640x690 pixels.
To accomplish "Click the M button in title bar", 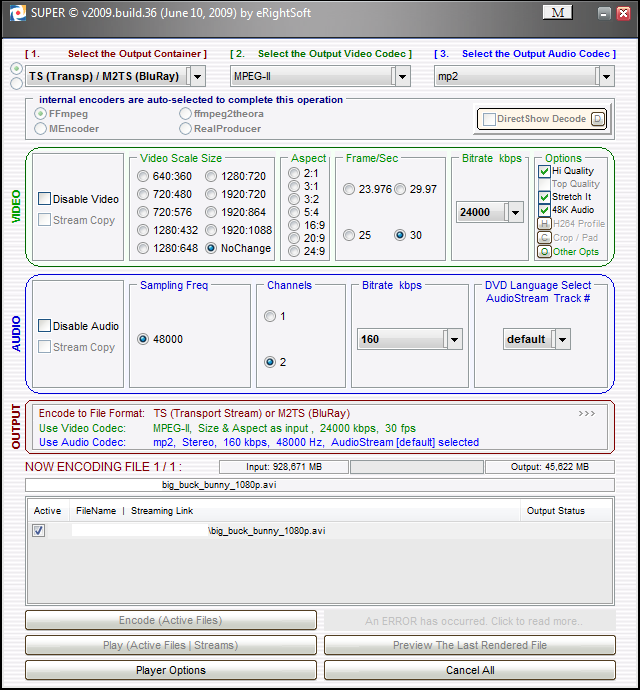I will (557, 12).
